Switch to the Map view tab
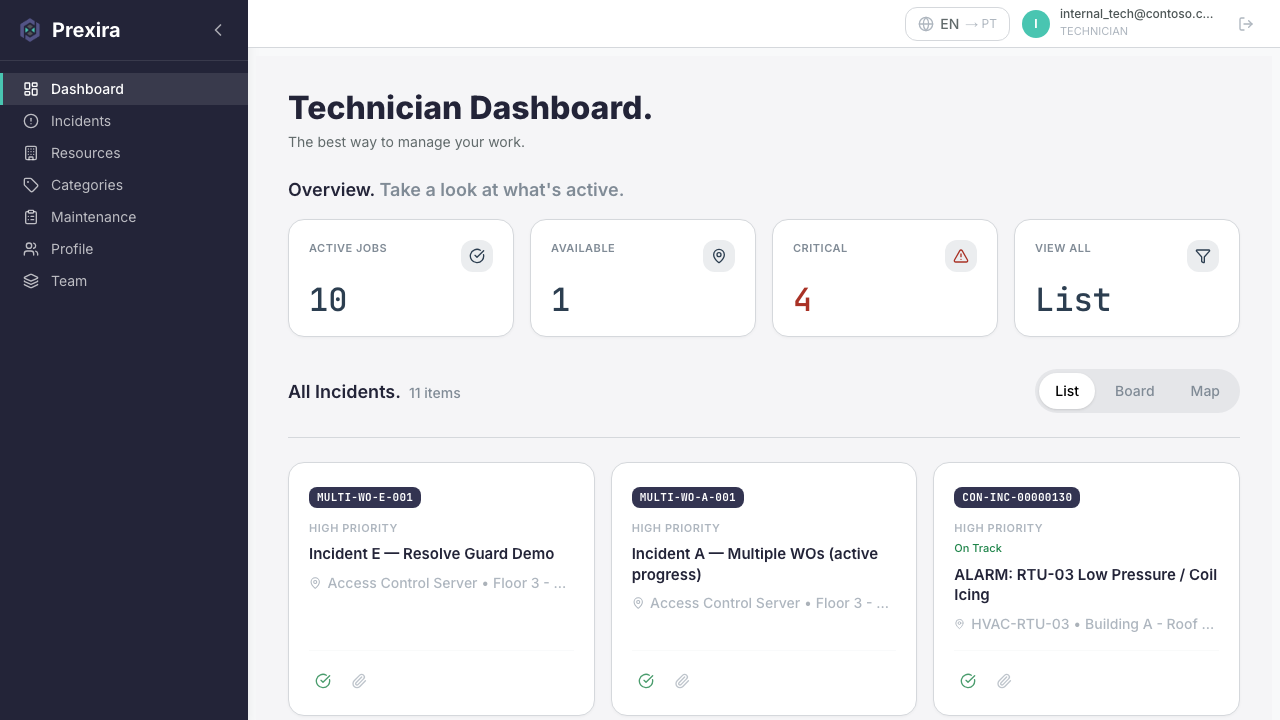The image size is (1280, 720). (1205, 391)
